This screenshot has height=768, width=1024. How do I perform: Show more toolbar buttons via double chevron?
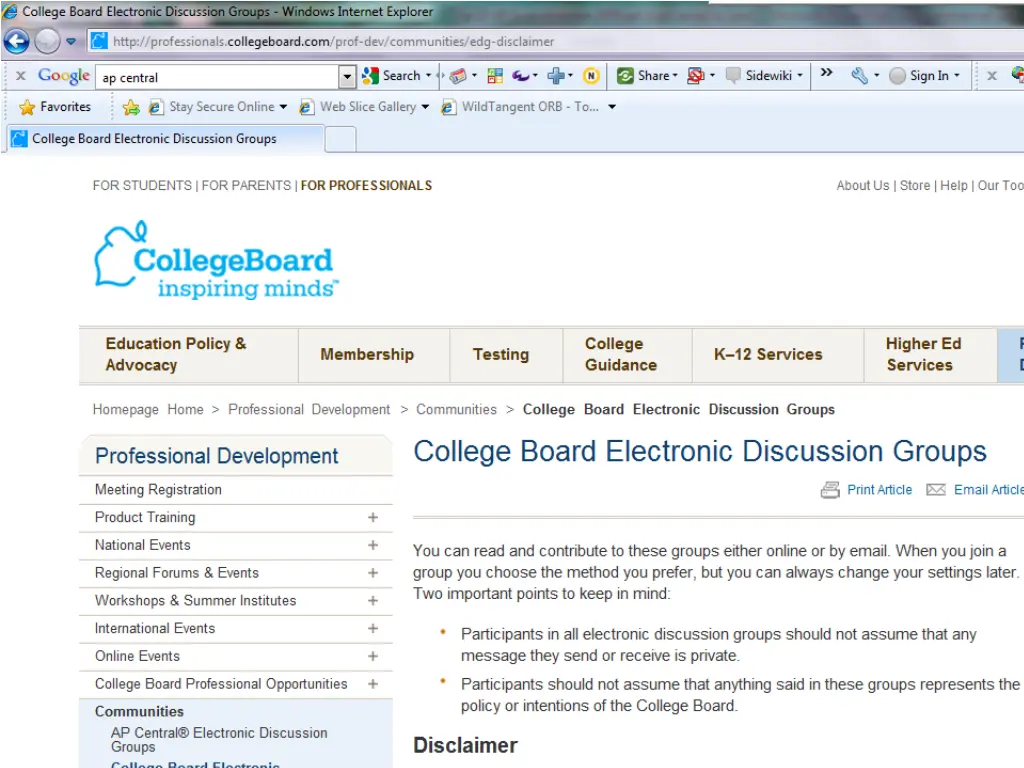(826, 72)
